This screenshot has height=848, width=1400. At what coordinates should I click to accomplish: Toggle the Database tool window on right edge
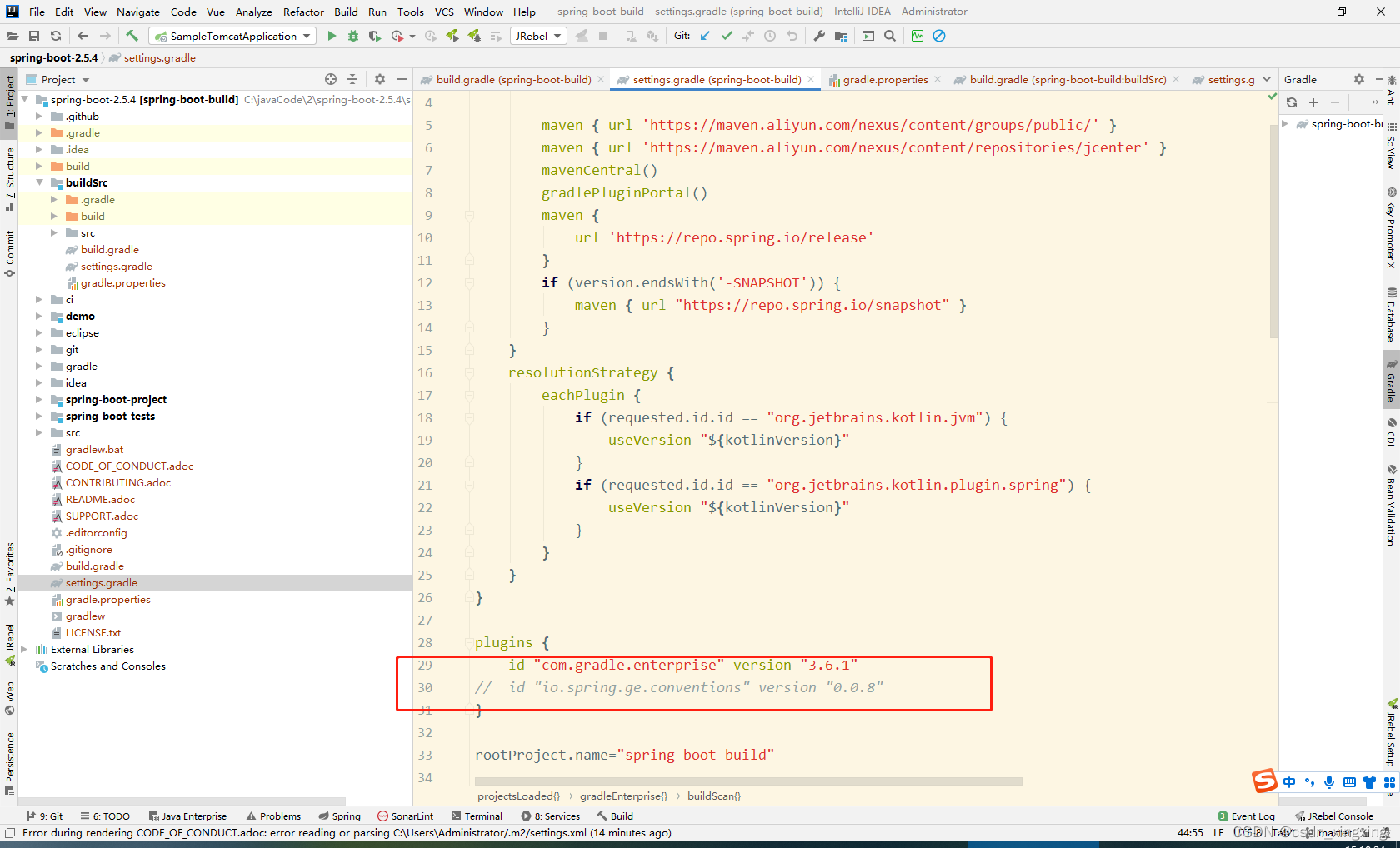1391,315
